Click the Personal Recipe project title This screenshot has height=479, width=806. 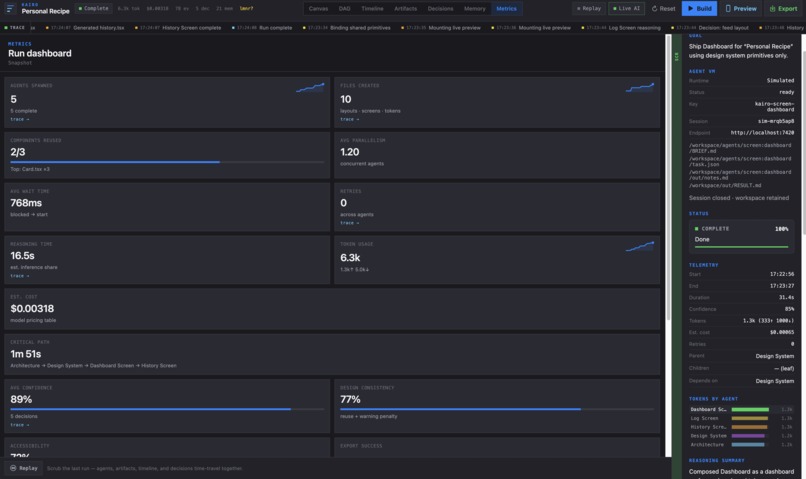click(x=45, y=11)
